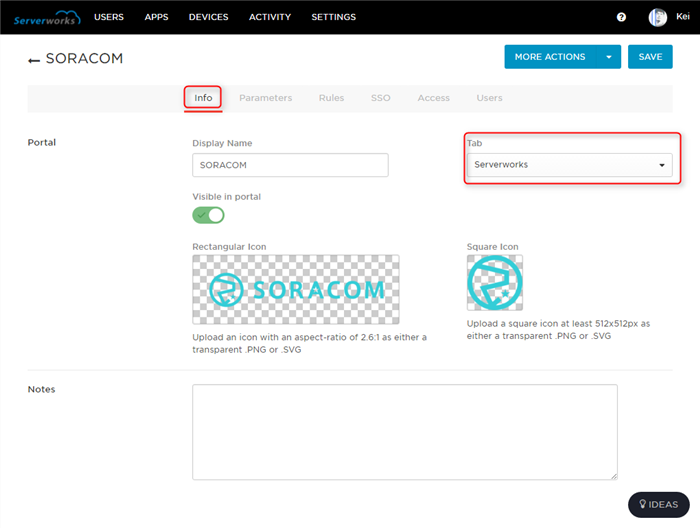Go back using the left arrow

(34, 60)
